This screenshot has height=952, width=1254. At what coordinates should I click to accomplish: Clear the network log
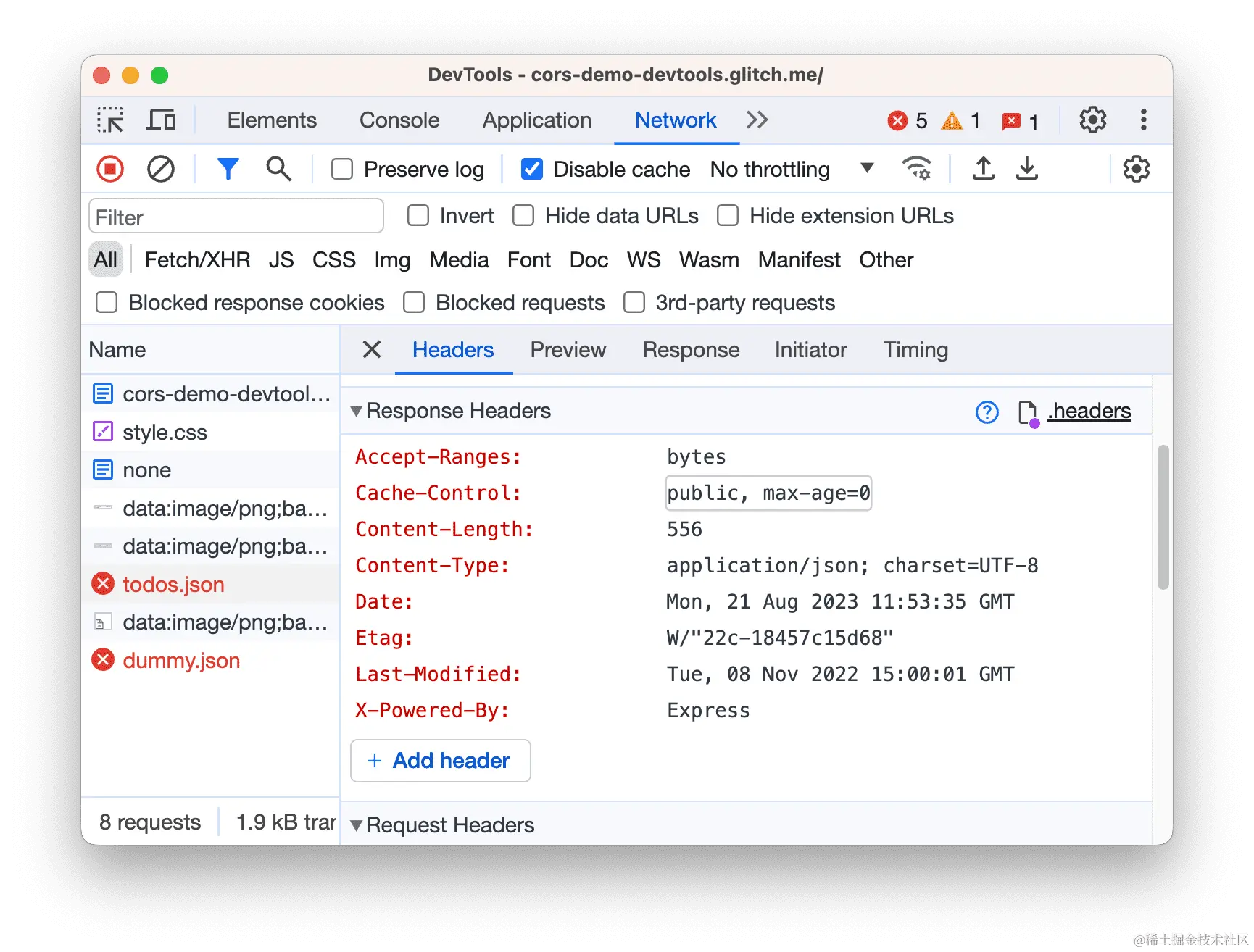(x=161, y=168)
